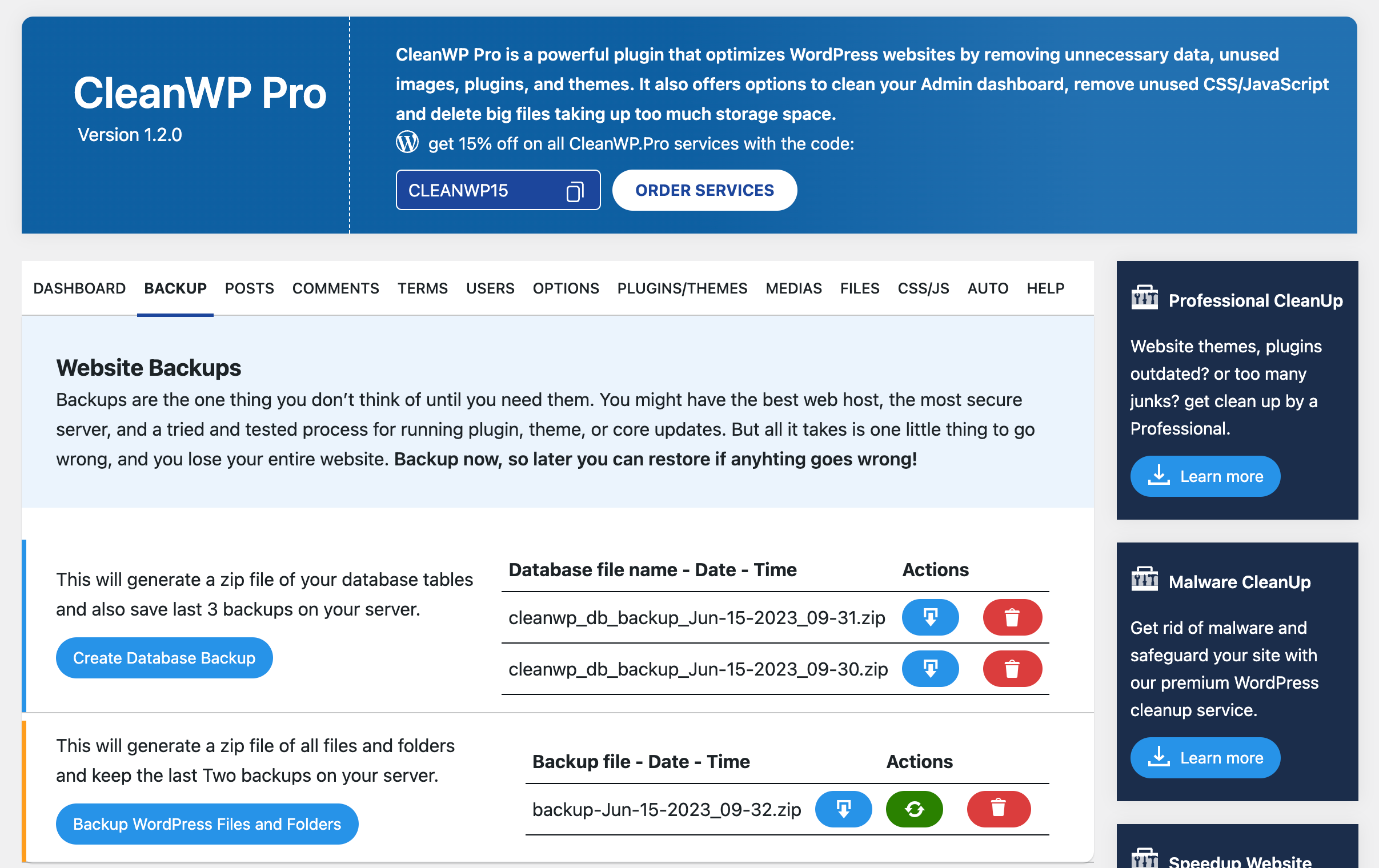Click cleanwp_db_backup_Jun-15-2023_09-31.zip file name

[x=697, y=618]
